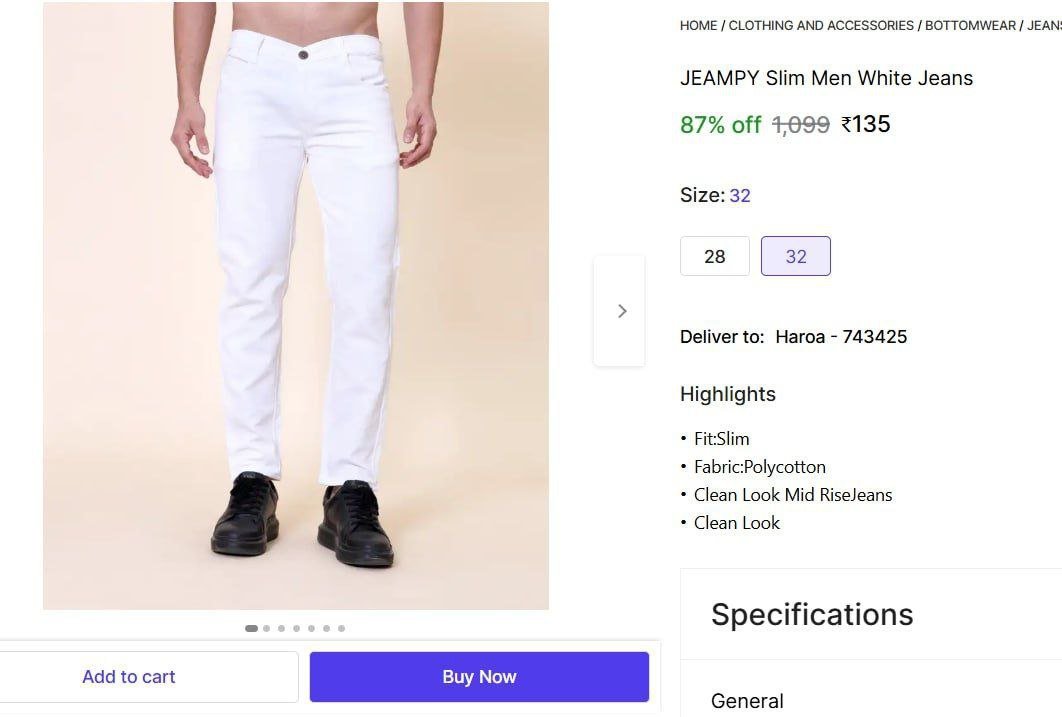Click the white jeans product image

(x=296, y=305)
